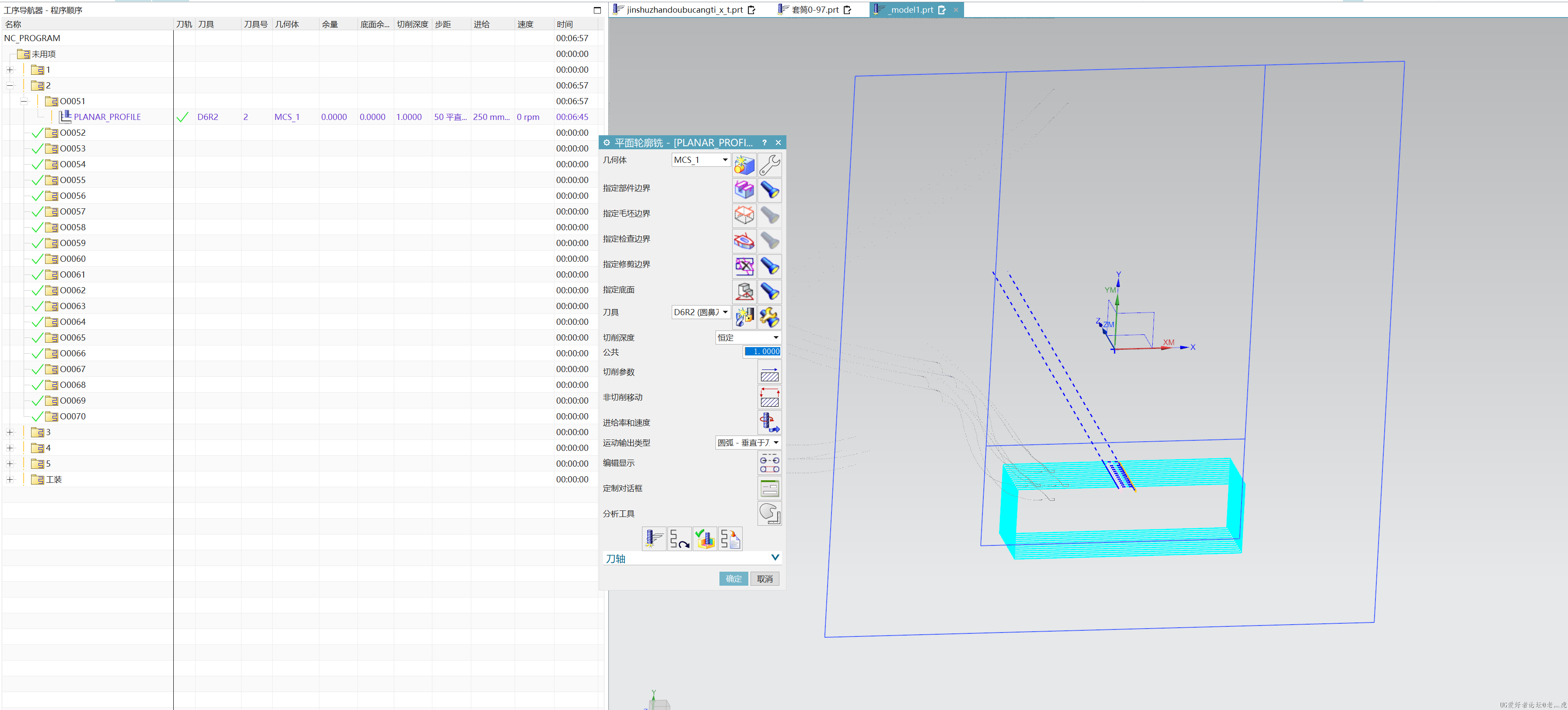Click the common depth value field
The height and width of the screenshot is (710, 1568).
761,351
